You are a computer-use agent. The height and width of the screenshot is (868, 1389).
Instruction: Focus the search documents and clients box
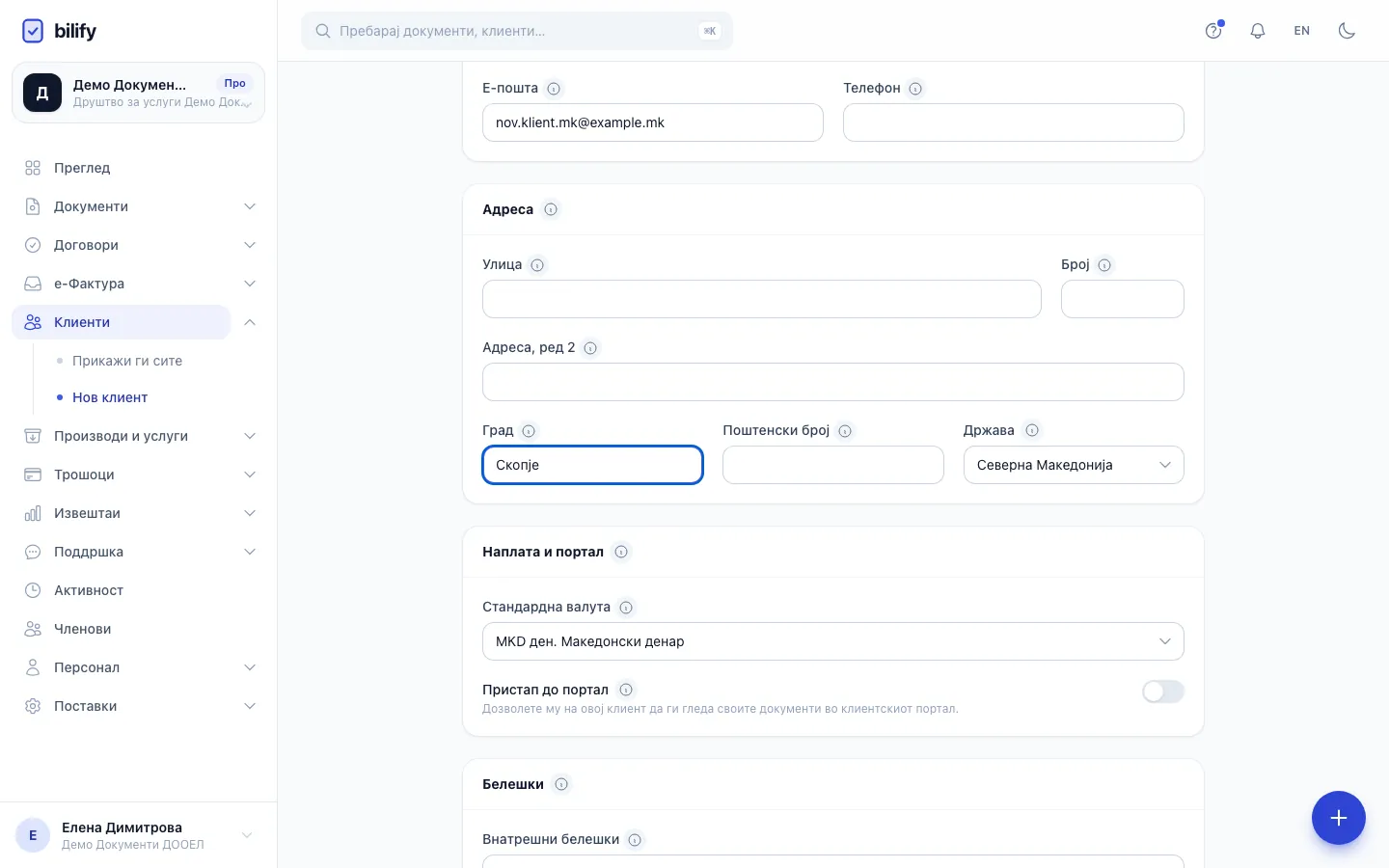517,31
